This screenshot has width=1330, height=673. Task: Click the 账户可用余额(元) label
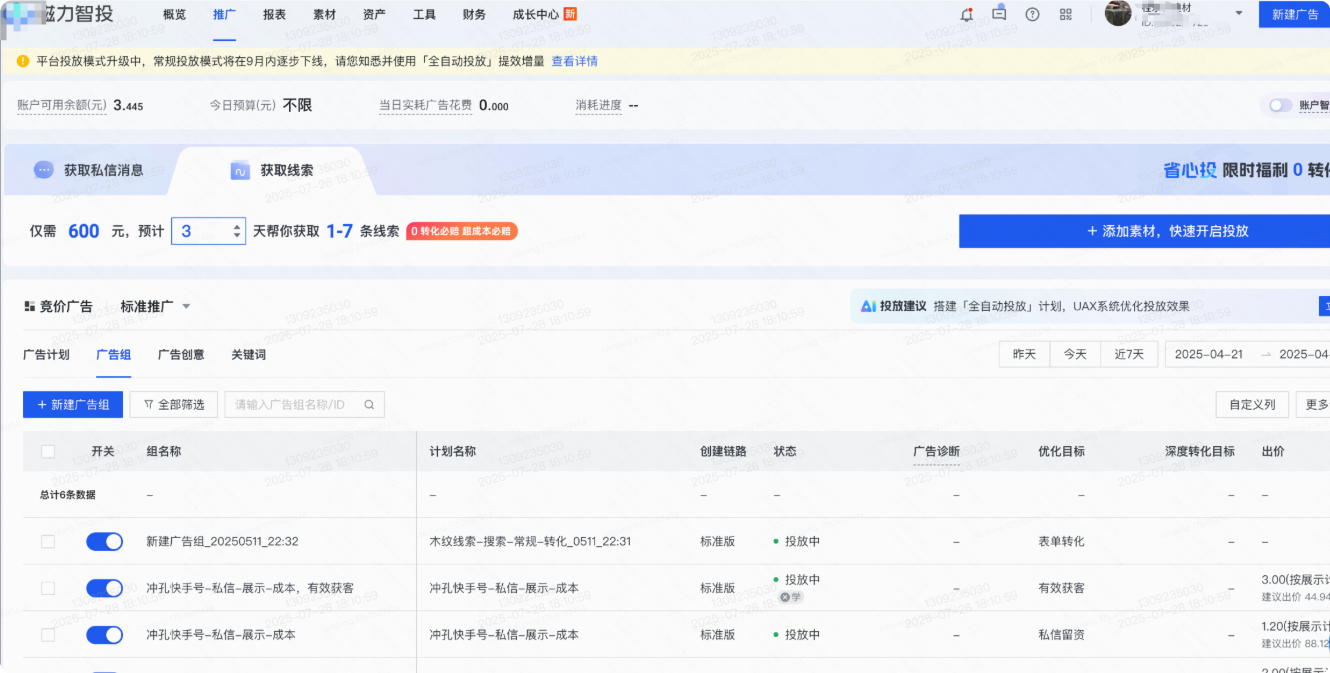62,105
